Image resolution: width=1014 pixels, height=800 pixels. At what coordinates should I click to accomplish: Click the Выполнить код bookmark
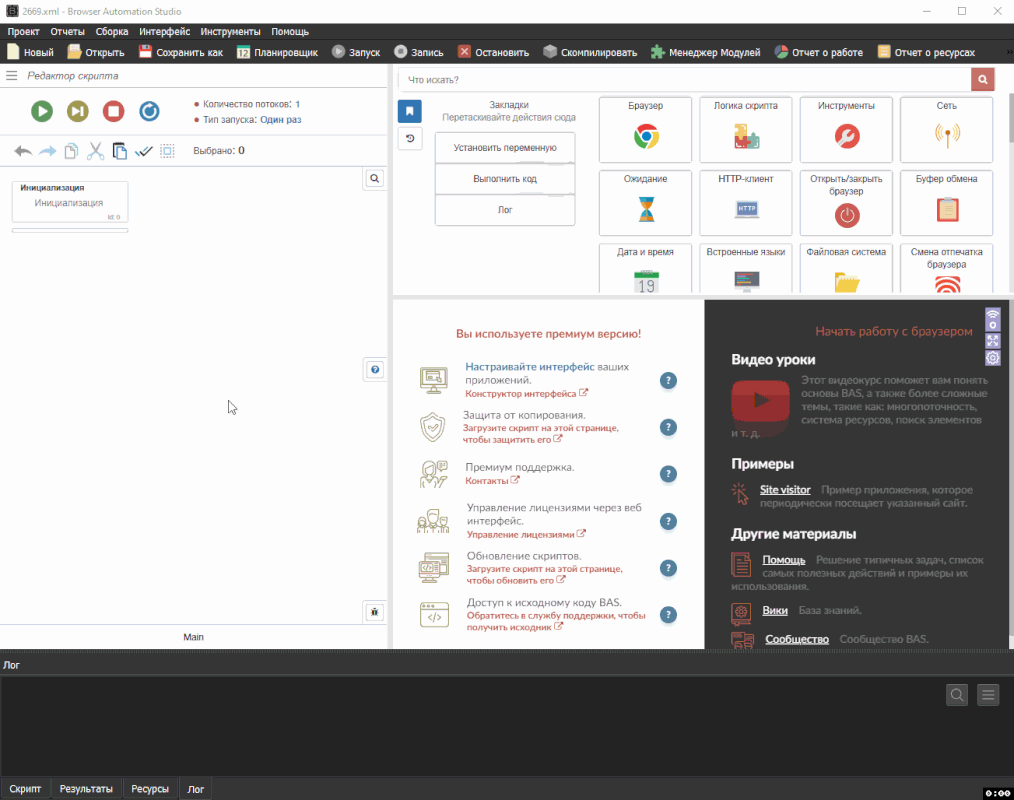(x=505, y=179)
